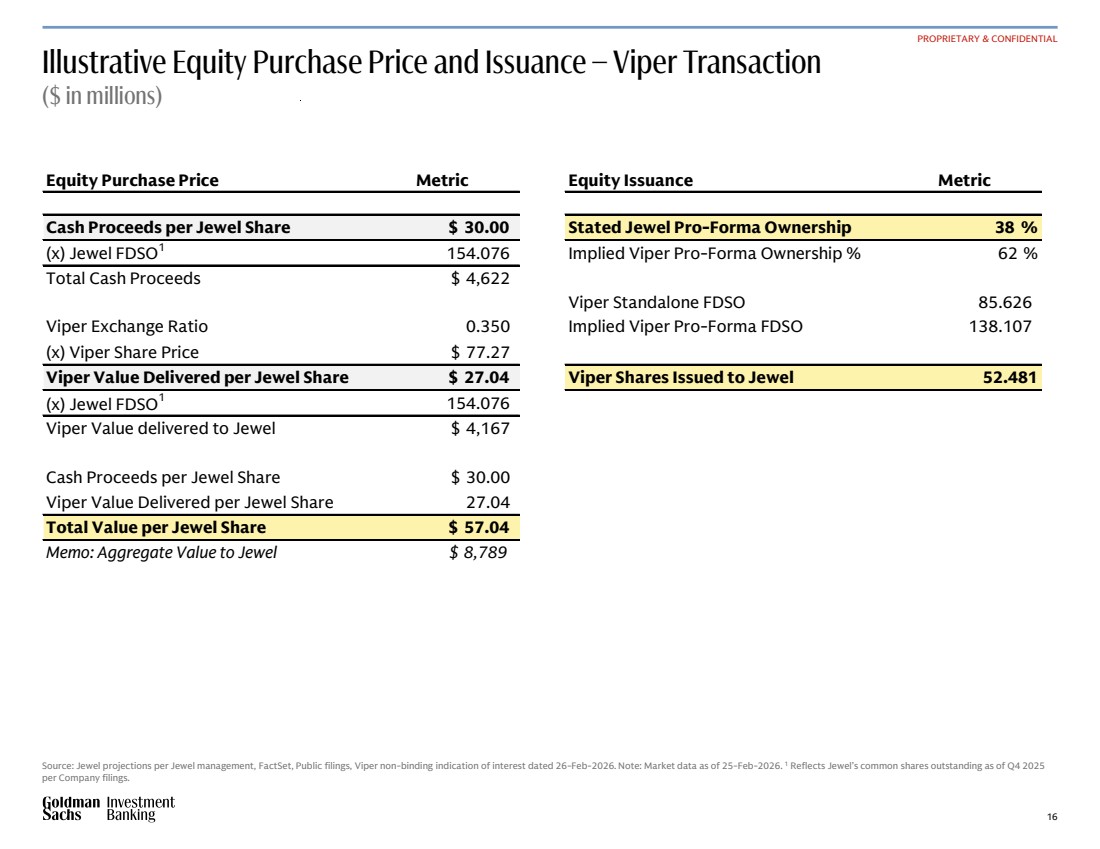
Task: Select the slide title mentioning Viper Transaction
Action: click(x=431, y=63)
